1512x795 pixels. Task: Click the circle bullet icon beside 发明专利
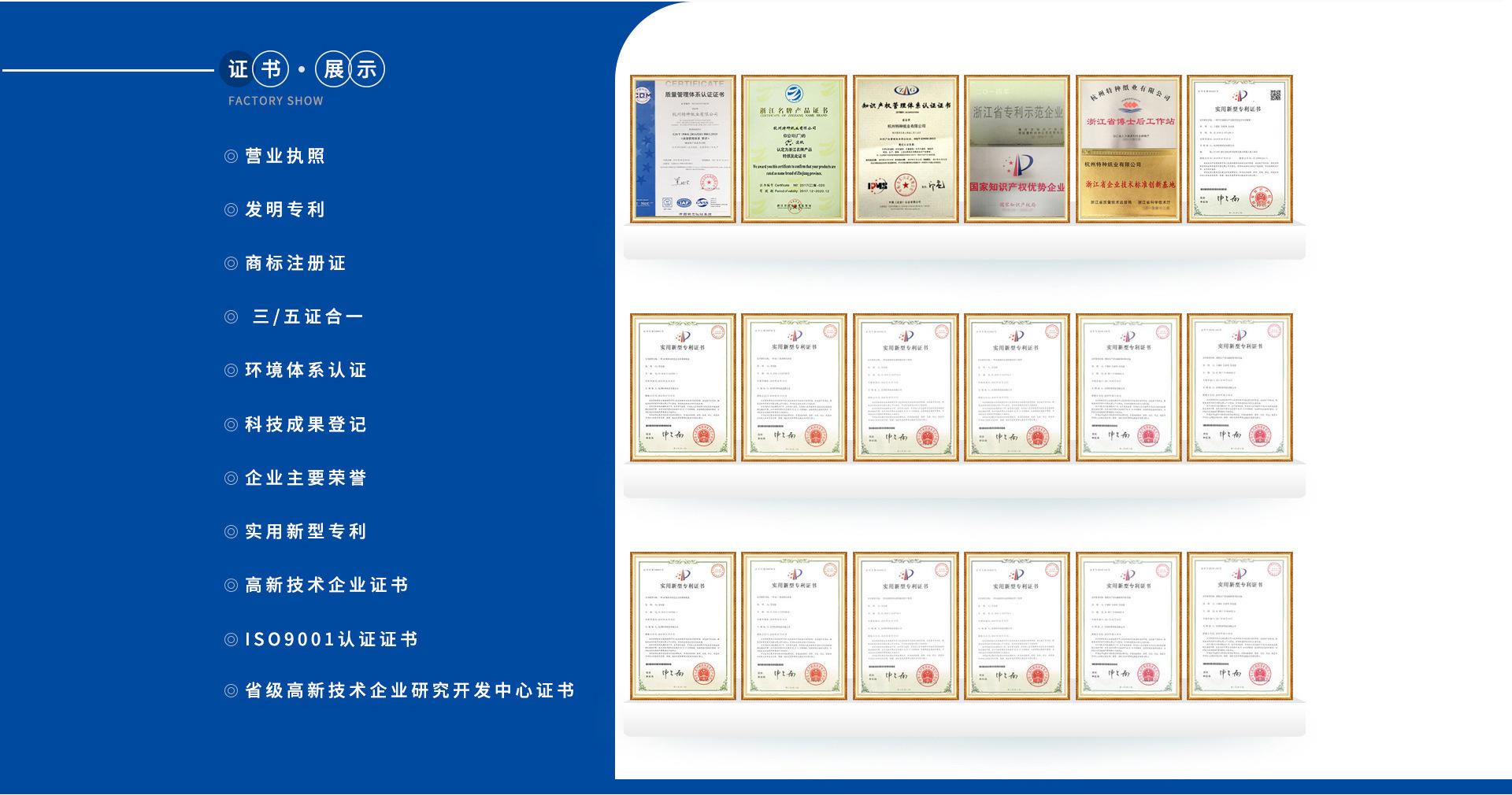tap(231, 210)
